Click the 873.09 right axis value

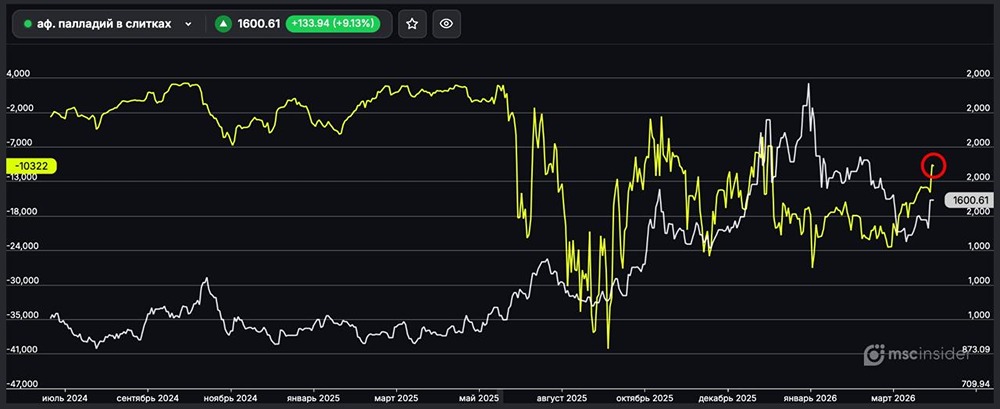pyautogui.click(x=978, y=350)
